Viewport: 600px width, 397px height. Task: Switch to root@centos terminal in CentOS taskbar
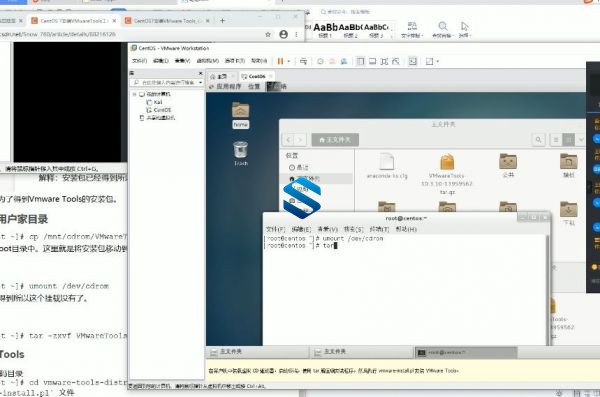click(x=466, y=352)
